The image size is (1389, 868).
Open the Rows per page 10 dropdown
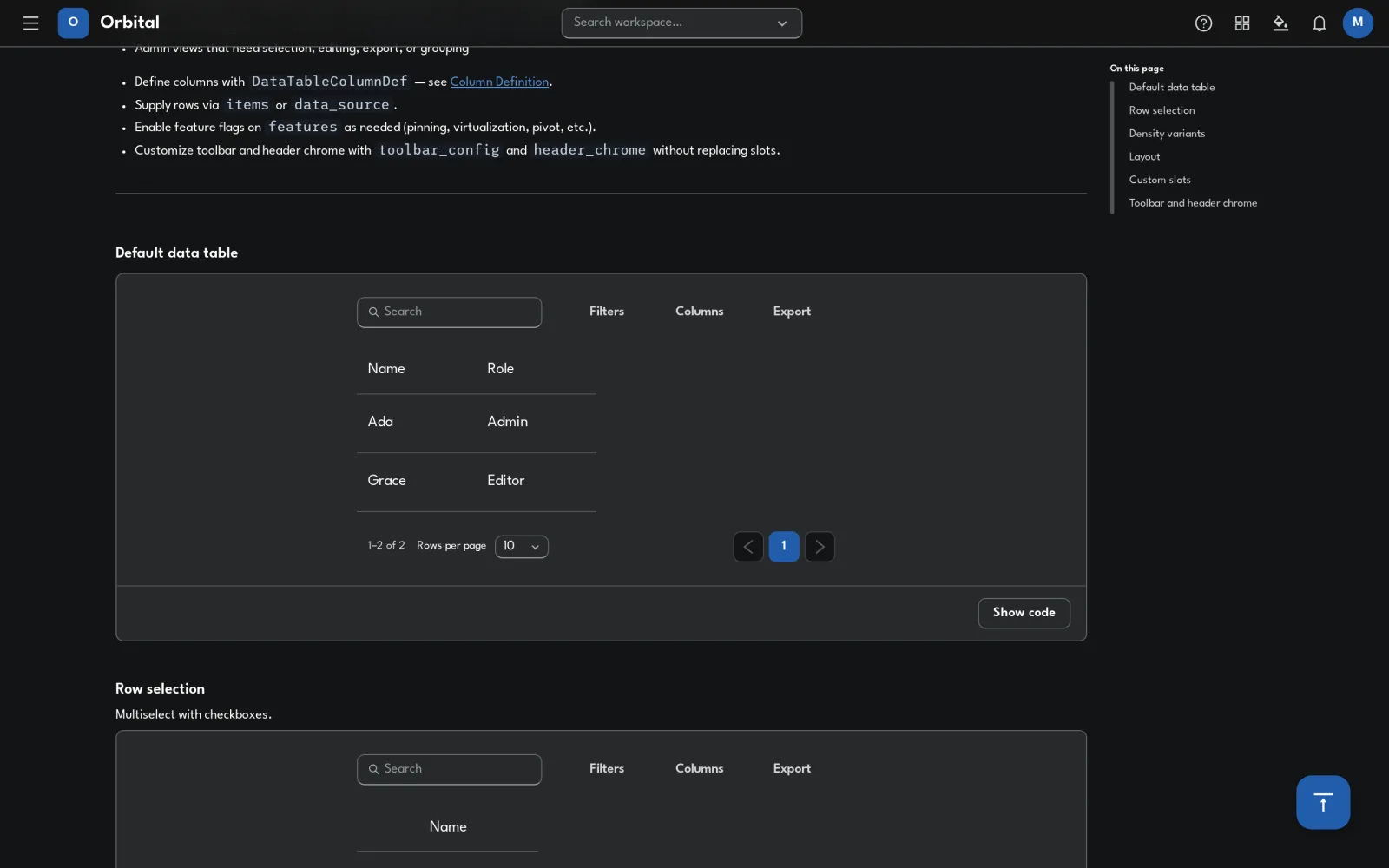(x=522, y=547)
